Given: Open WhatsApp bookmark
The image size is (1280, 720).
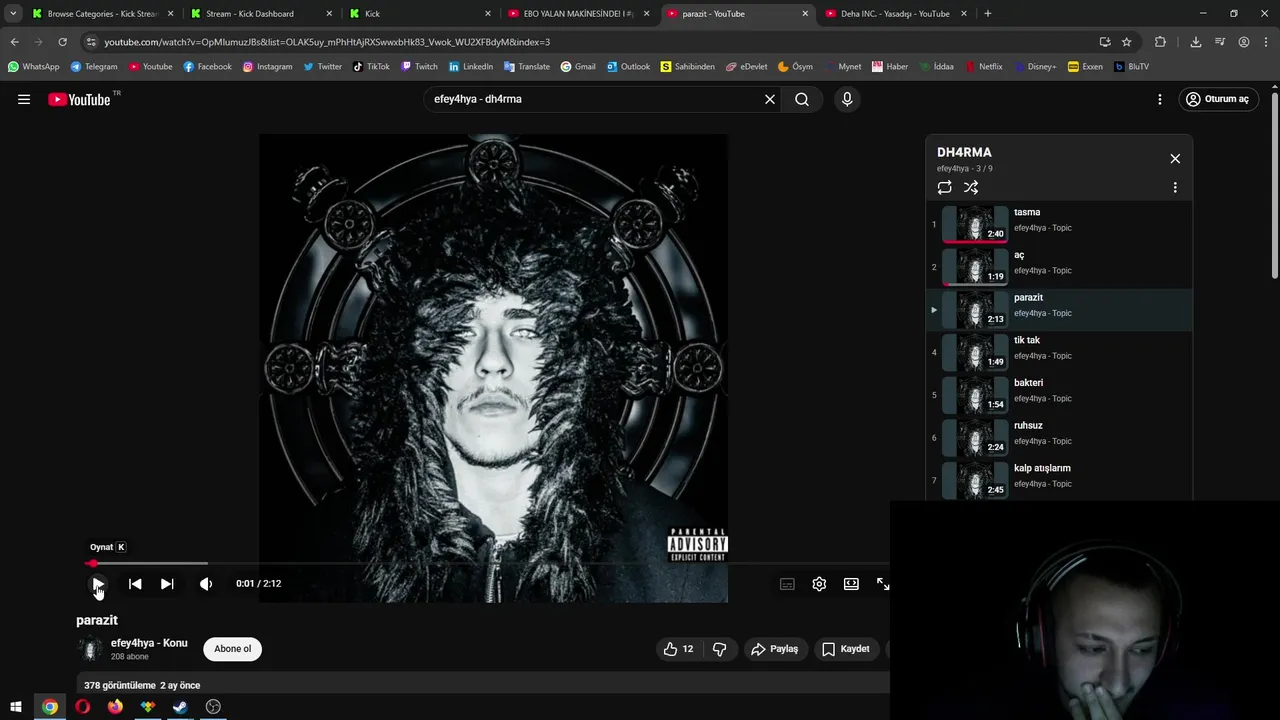Looking at the screenshot, I should [x=33, y=67].
